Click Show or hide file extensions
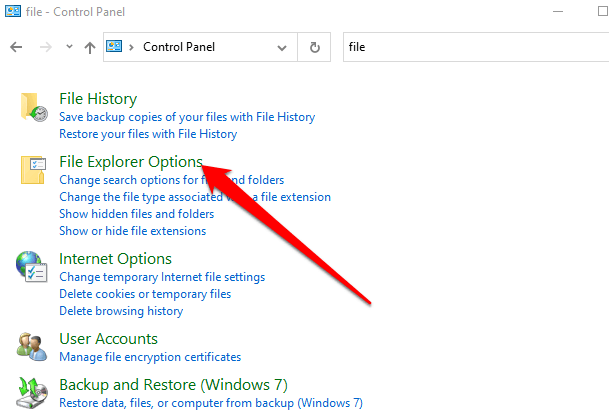This screenshot has height=417, width=609. 132,231
